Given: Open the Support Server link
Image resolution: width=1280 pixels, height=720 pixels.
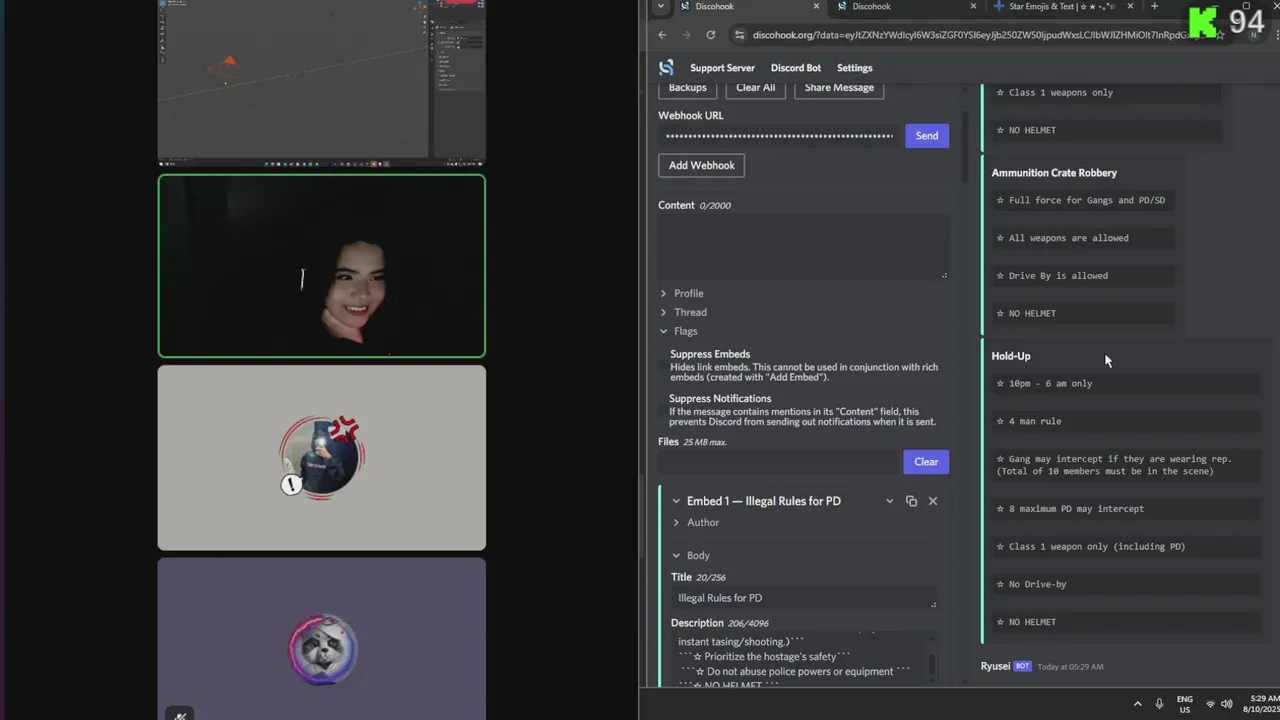Looking at the screenshot, I should pos(722,68).
